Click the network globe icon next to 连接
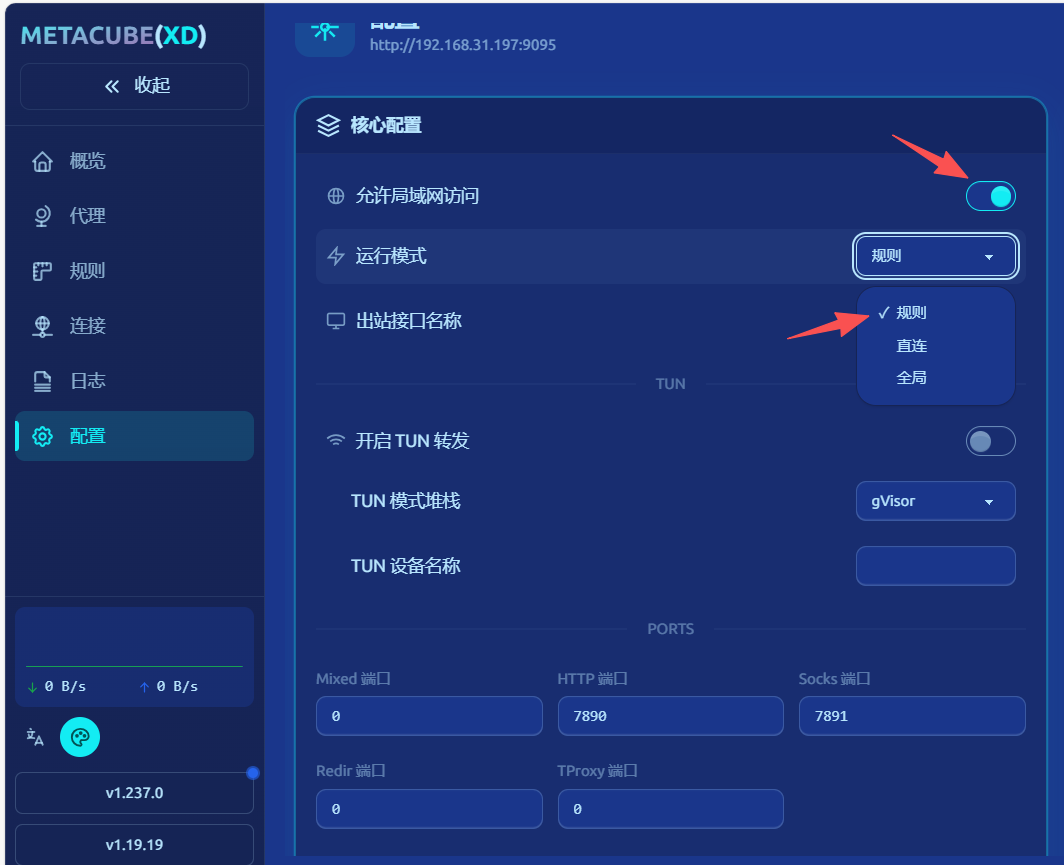The height and width of the screenshot is (865, 1064). 42,326
